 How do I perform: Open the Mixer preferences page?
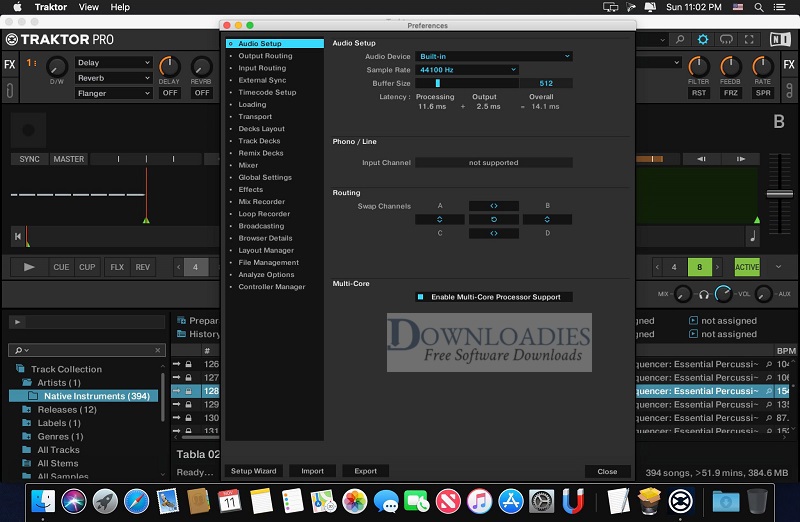[x=248, y=165]
